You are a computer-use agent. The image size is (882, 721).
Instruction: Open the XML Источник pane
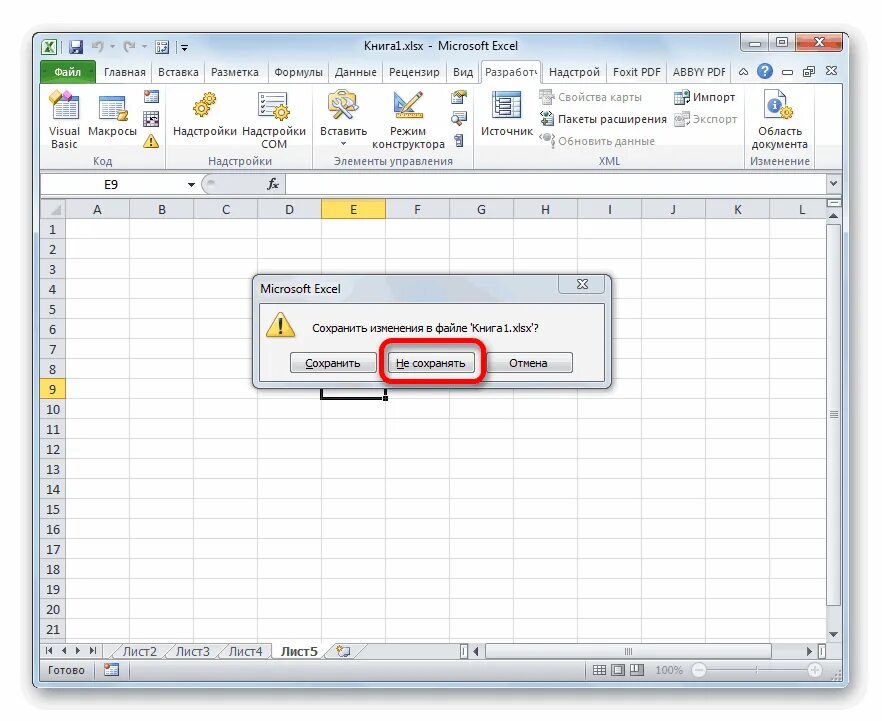506,116
